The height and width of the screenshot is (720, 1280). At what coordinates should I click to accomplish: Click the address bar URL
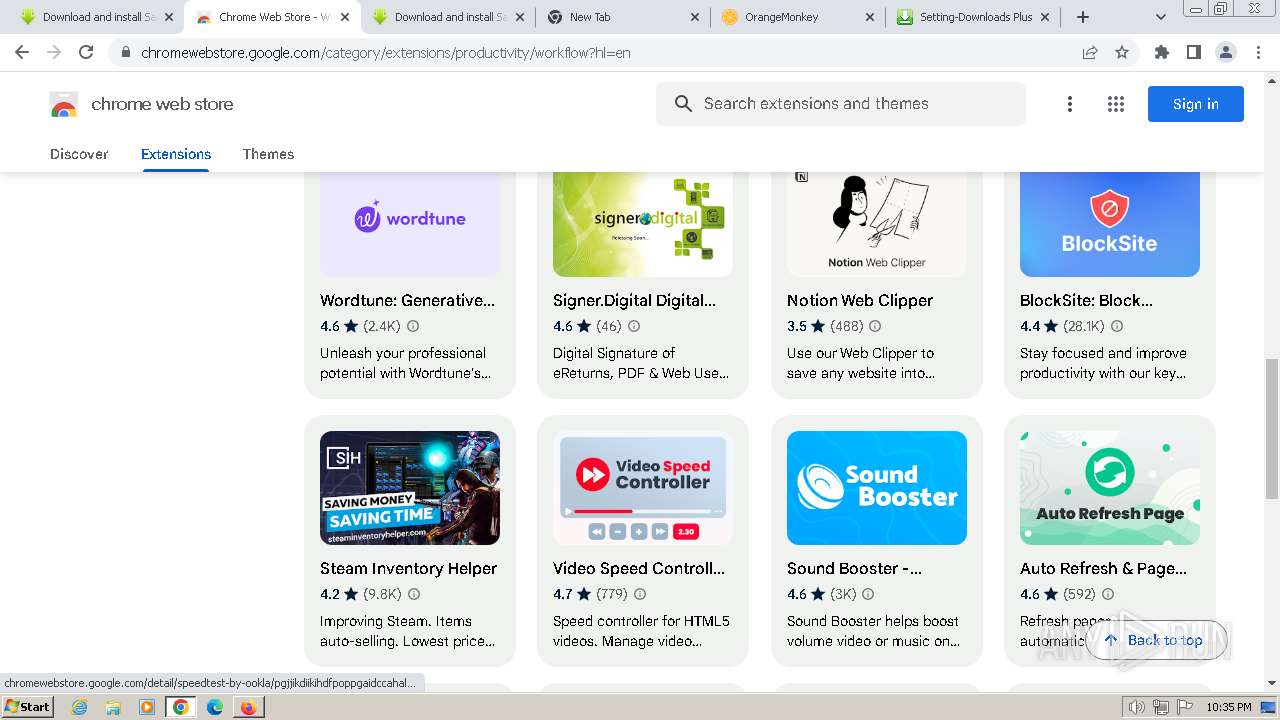click(x=385, y=52)
